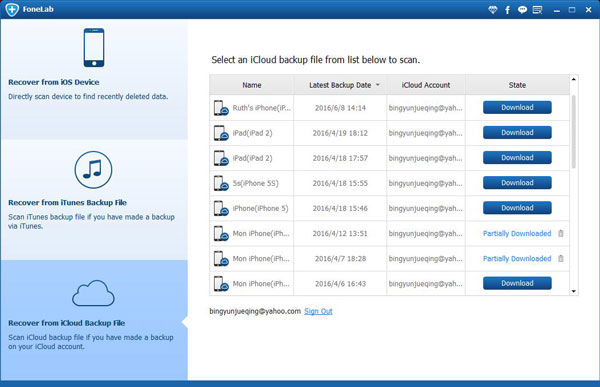Open the chat feedback bubble icon
This screenshot has width=600, height=387.
point(522,10)
